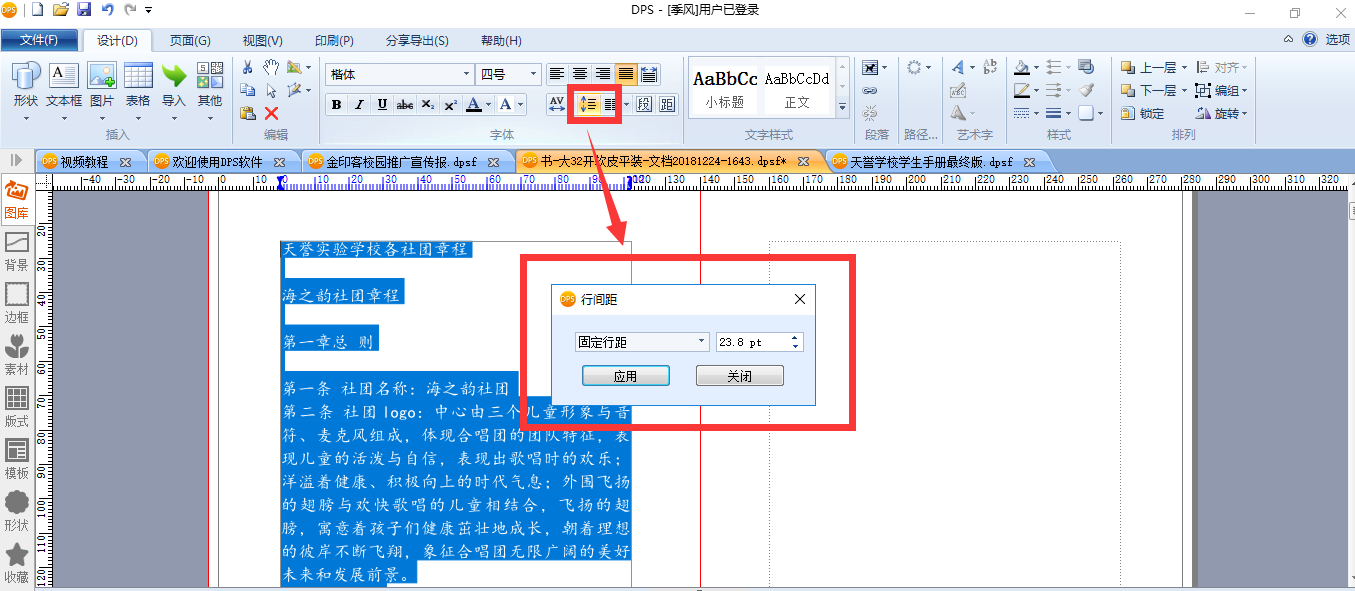Expand the 楷体 font name dropdown
Viewport: 1355px width, 591px height.
tap(400, 74)
